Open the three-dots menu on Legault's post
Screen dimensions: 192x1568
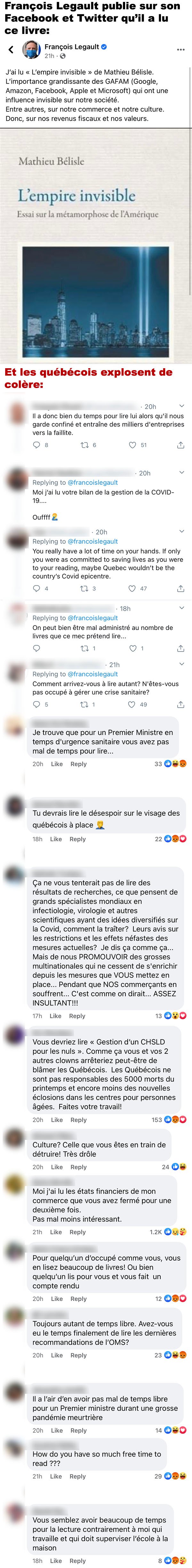(180, 49)
